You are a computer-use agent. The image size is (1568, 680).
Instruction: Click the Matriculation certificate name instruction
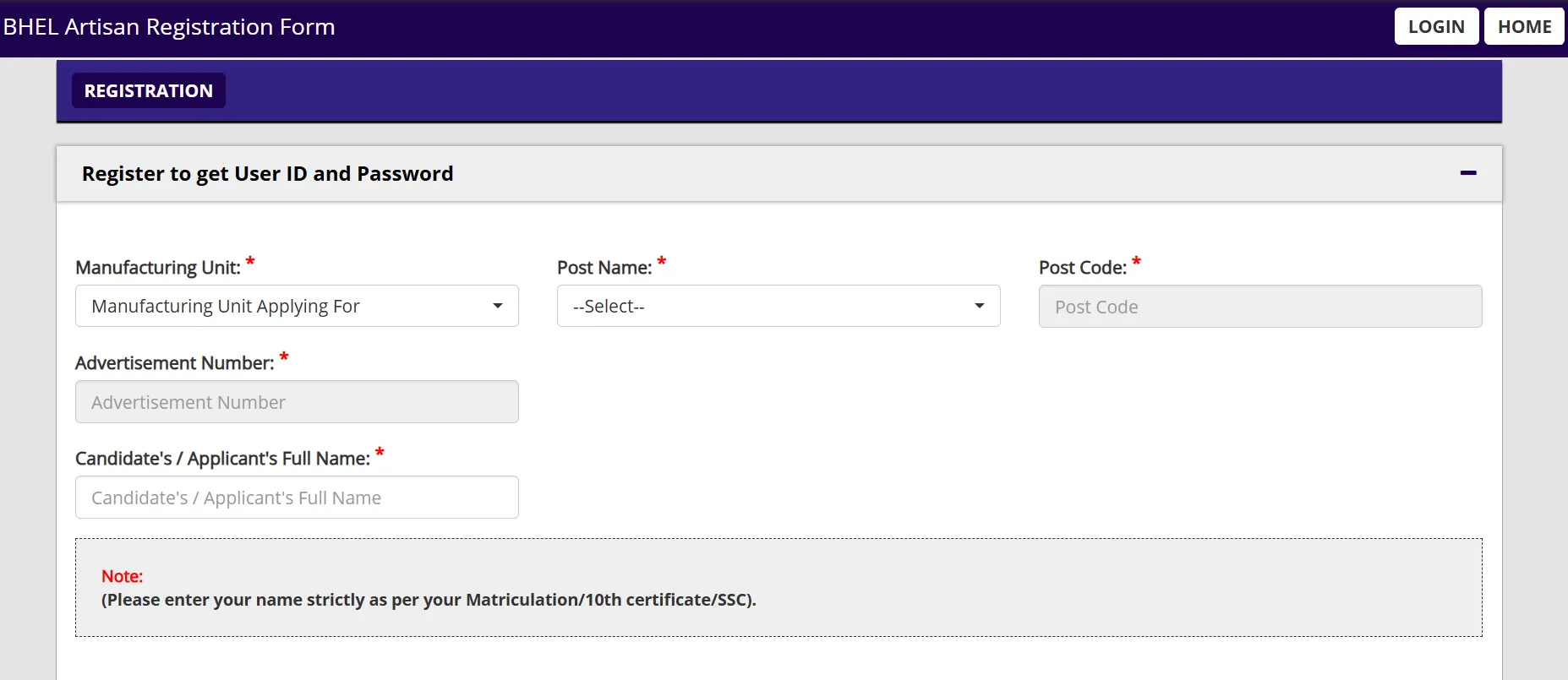pos(429,600)
